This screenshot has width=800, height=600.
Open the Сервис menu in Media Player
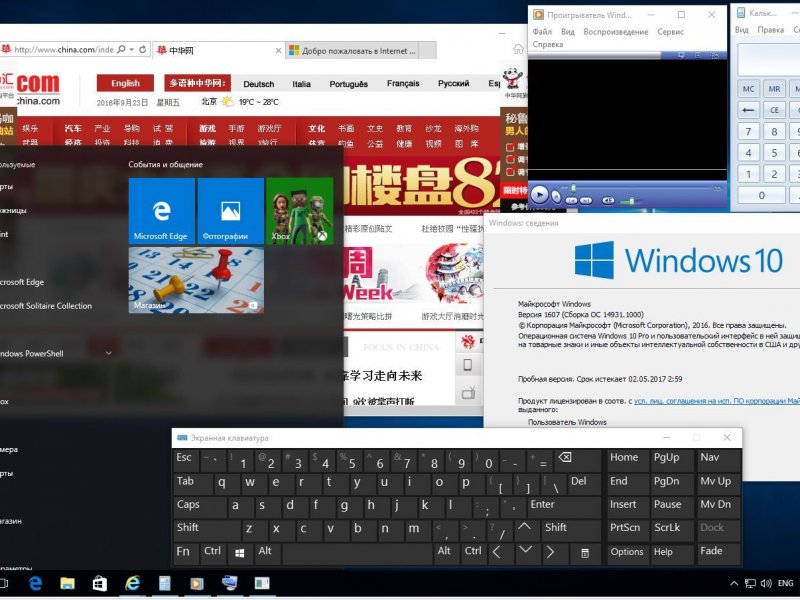pos(670,32)
